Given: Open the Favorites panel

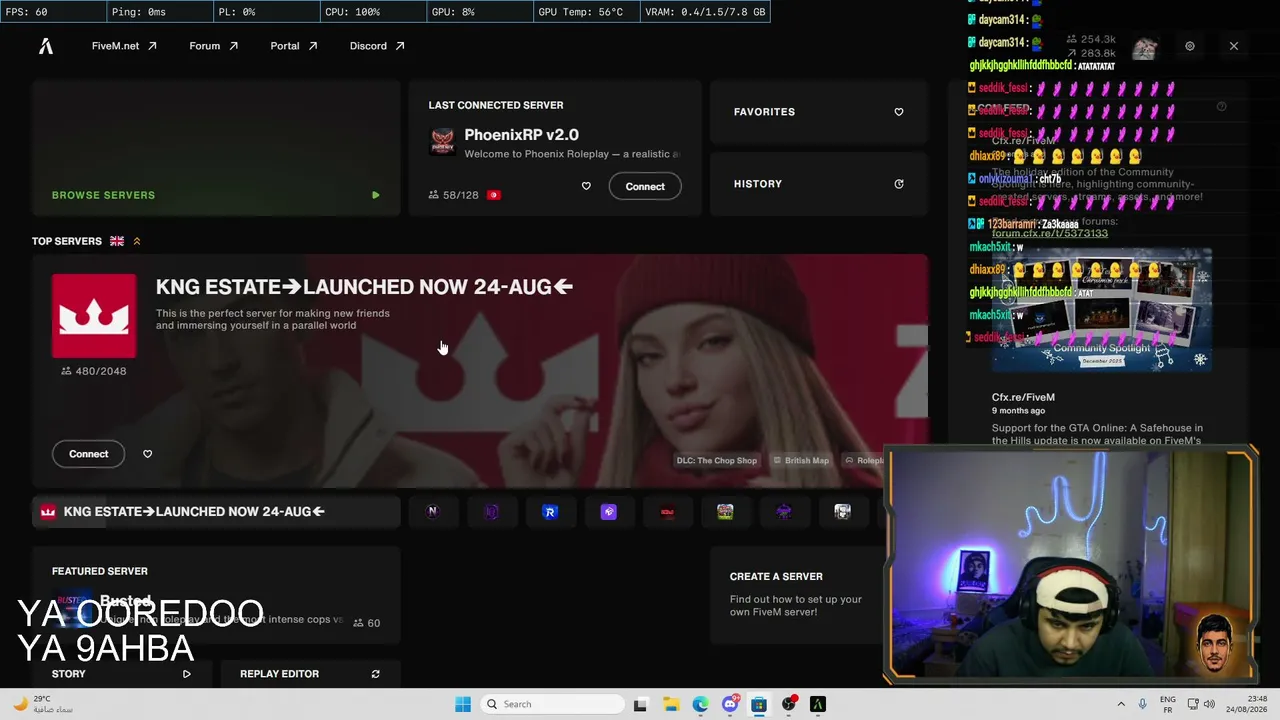Looking at the screenshot, I should tap(819, 112).
